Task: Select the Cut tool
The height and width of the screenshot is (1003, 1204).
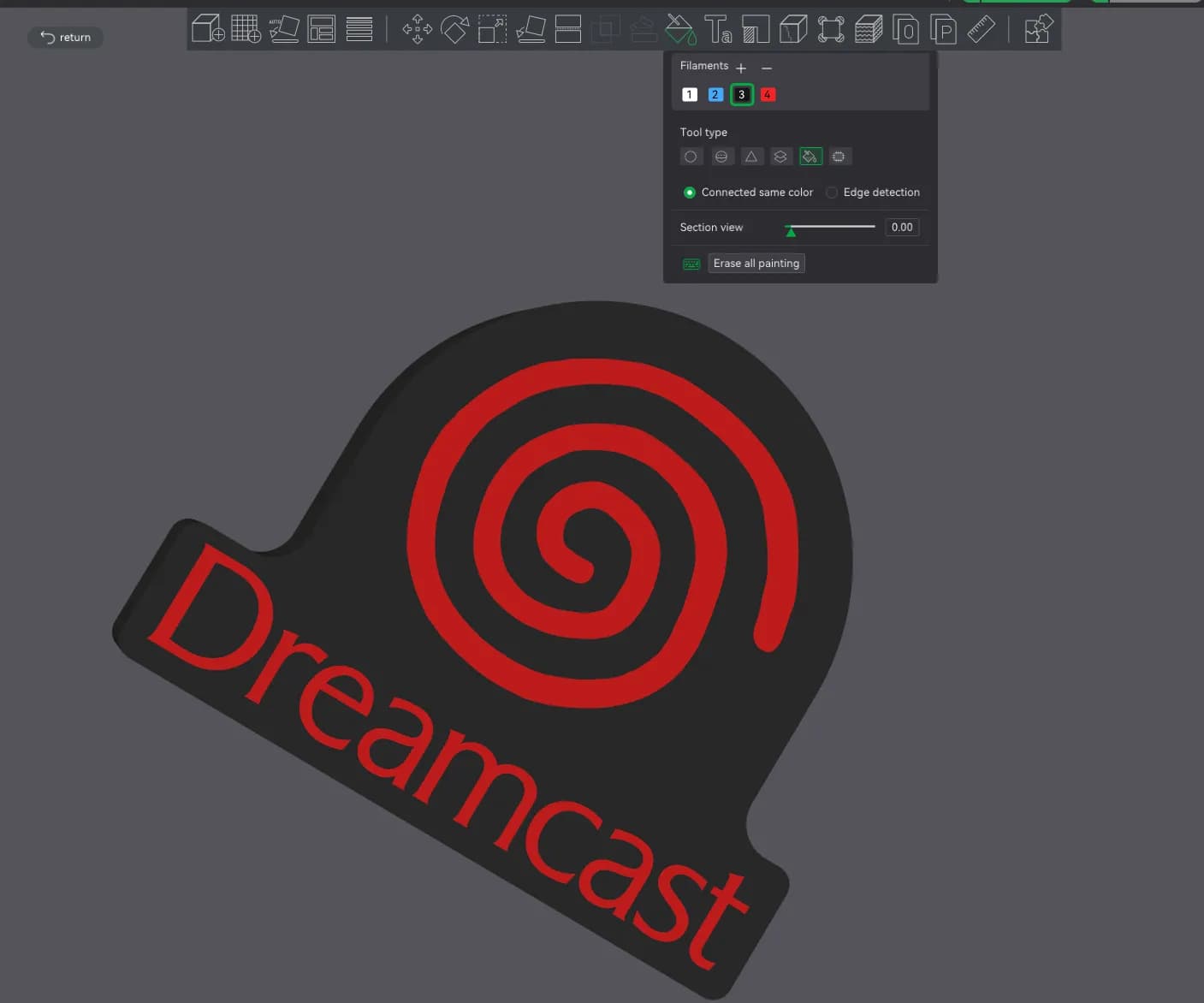Action: pos(568,29)
